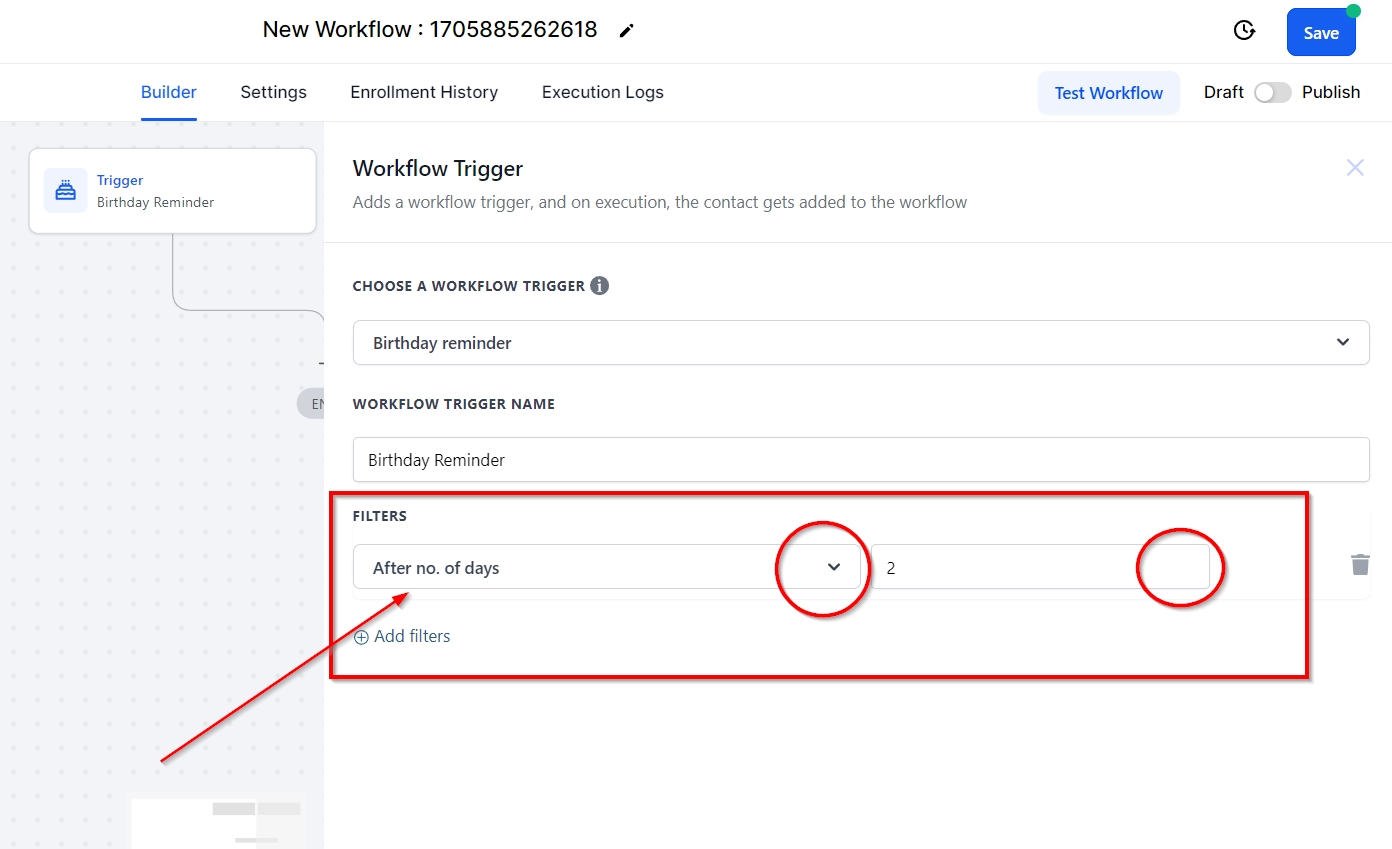Click the pencil icon to rename workflow
The width and height of the screenshot is (1392, 849).
point(627,31)
